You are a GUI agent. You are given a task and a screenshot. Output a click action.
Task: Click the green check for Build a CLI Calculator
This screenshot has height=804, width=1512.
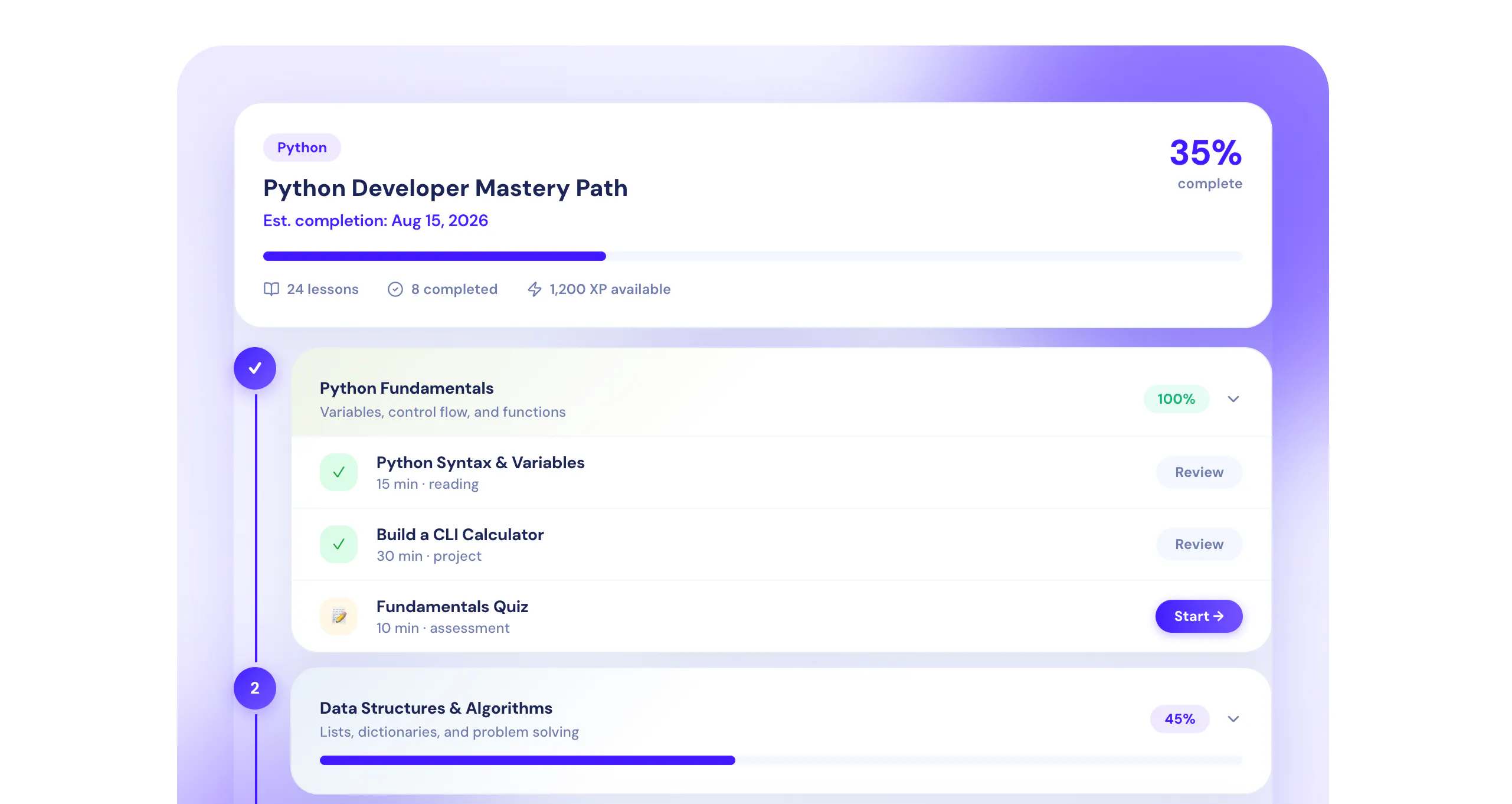[339, 544]
